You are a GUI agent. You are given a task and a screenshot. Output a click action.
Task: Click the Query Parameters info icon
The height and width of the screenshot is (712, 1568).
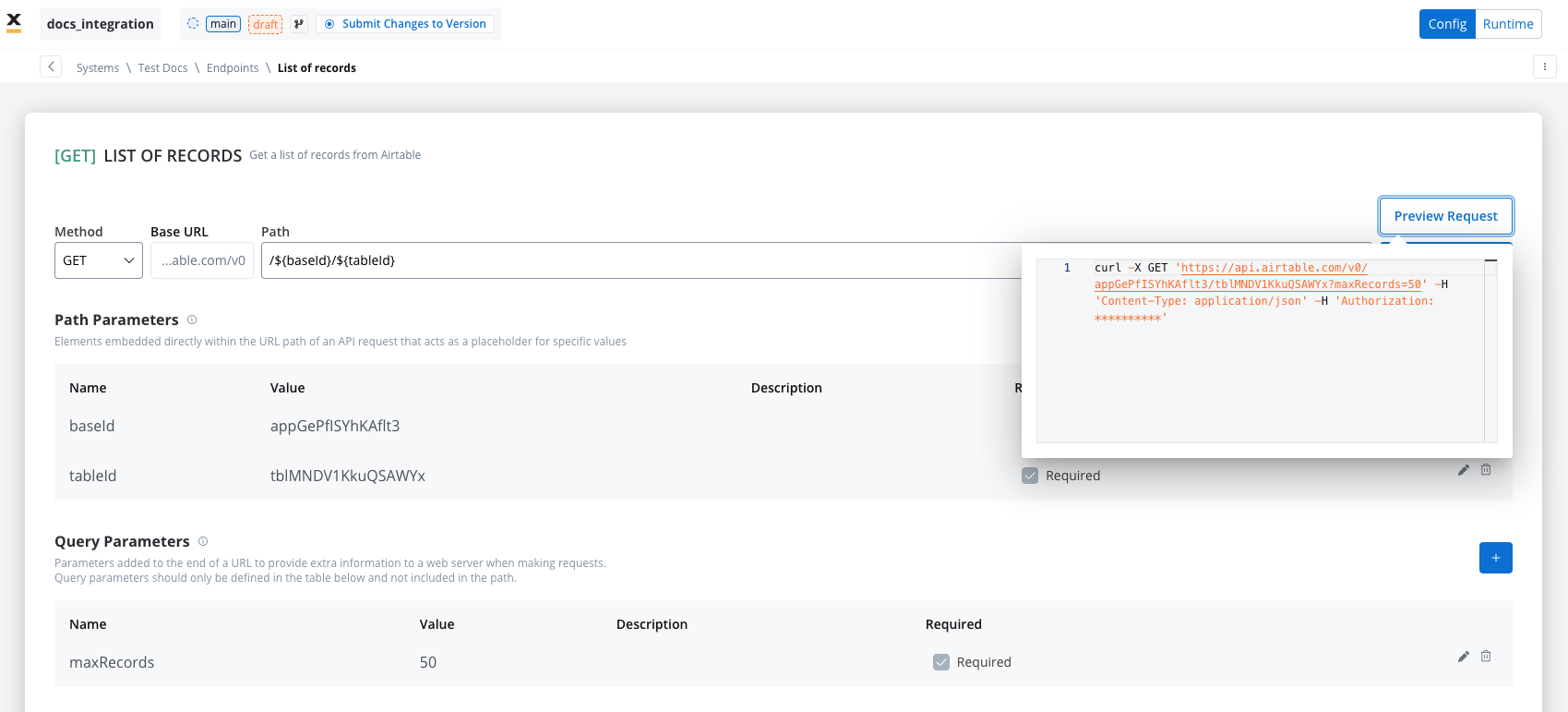click(203, 541)
